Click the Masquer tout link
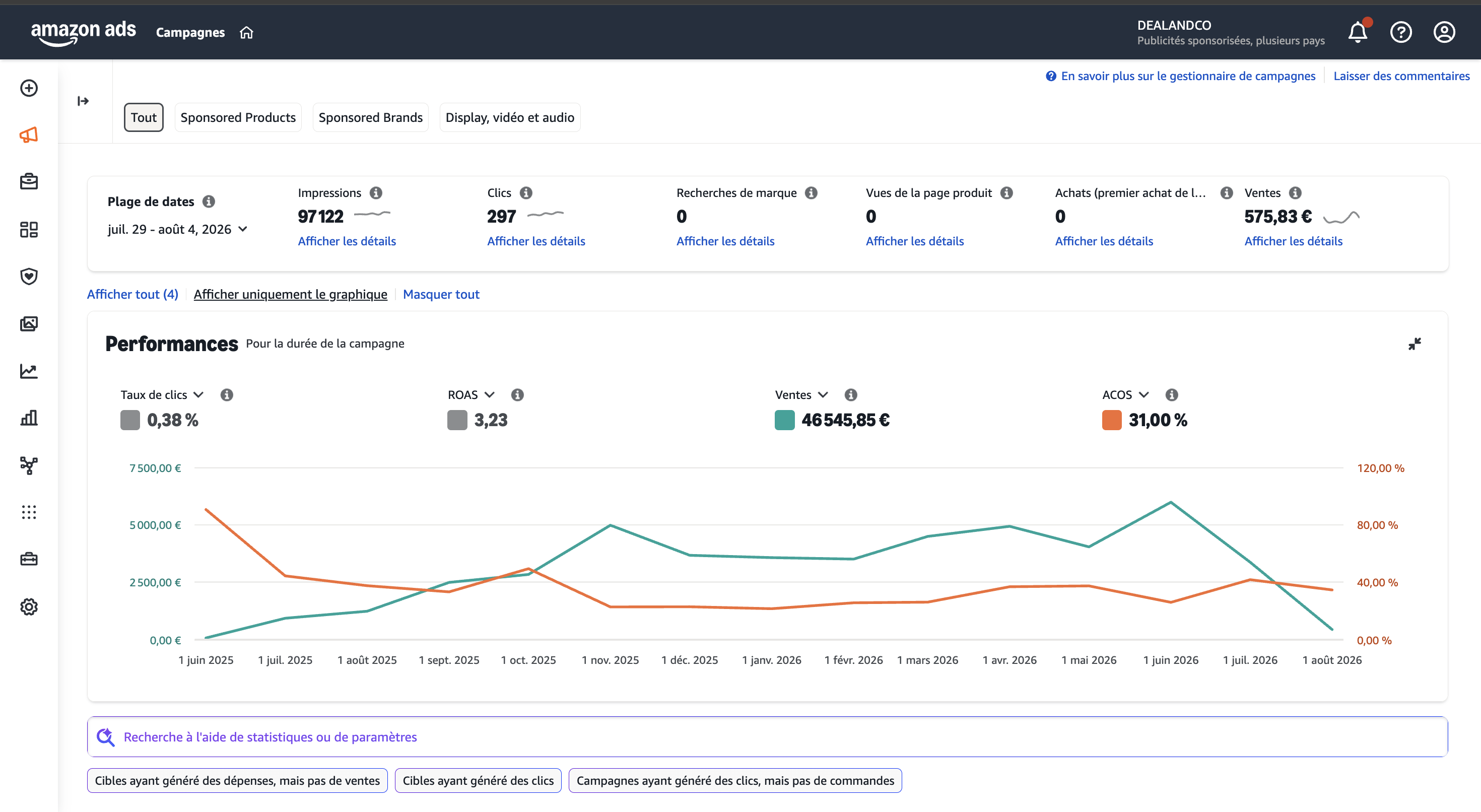Viewport: 1481px width, 812px height. pos(441,294)
